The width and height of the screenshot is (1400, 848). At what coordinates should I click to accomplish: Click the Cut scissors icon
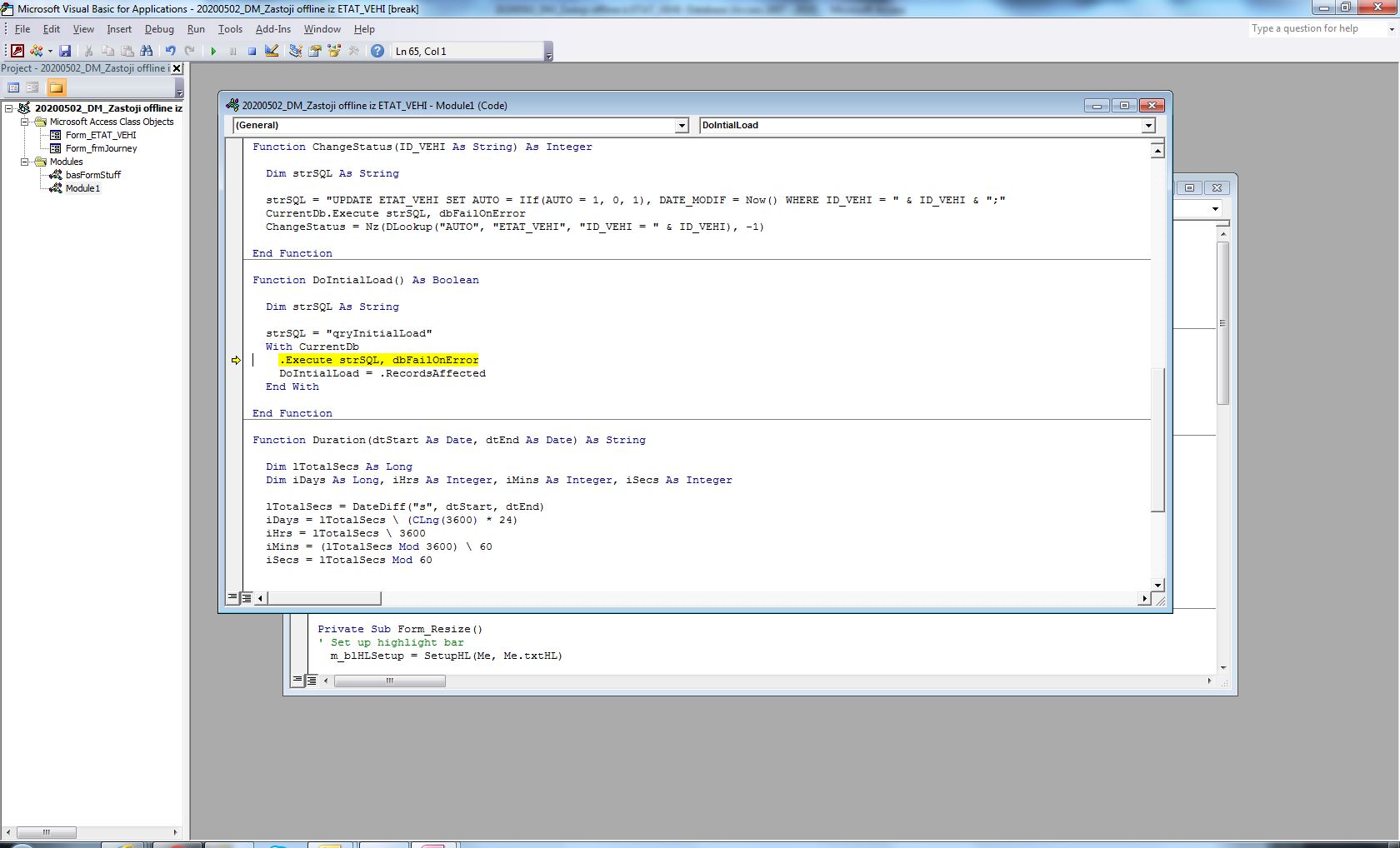(x=88, y=51)
